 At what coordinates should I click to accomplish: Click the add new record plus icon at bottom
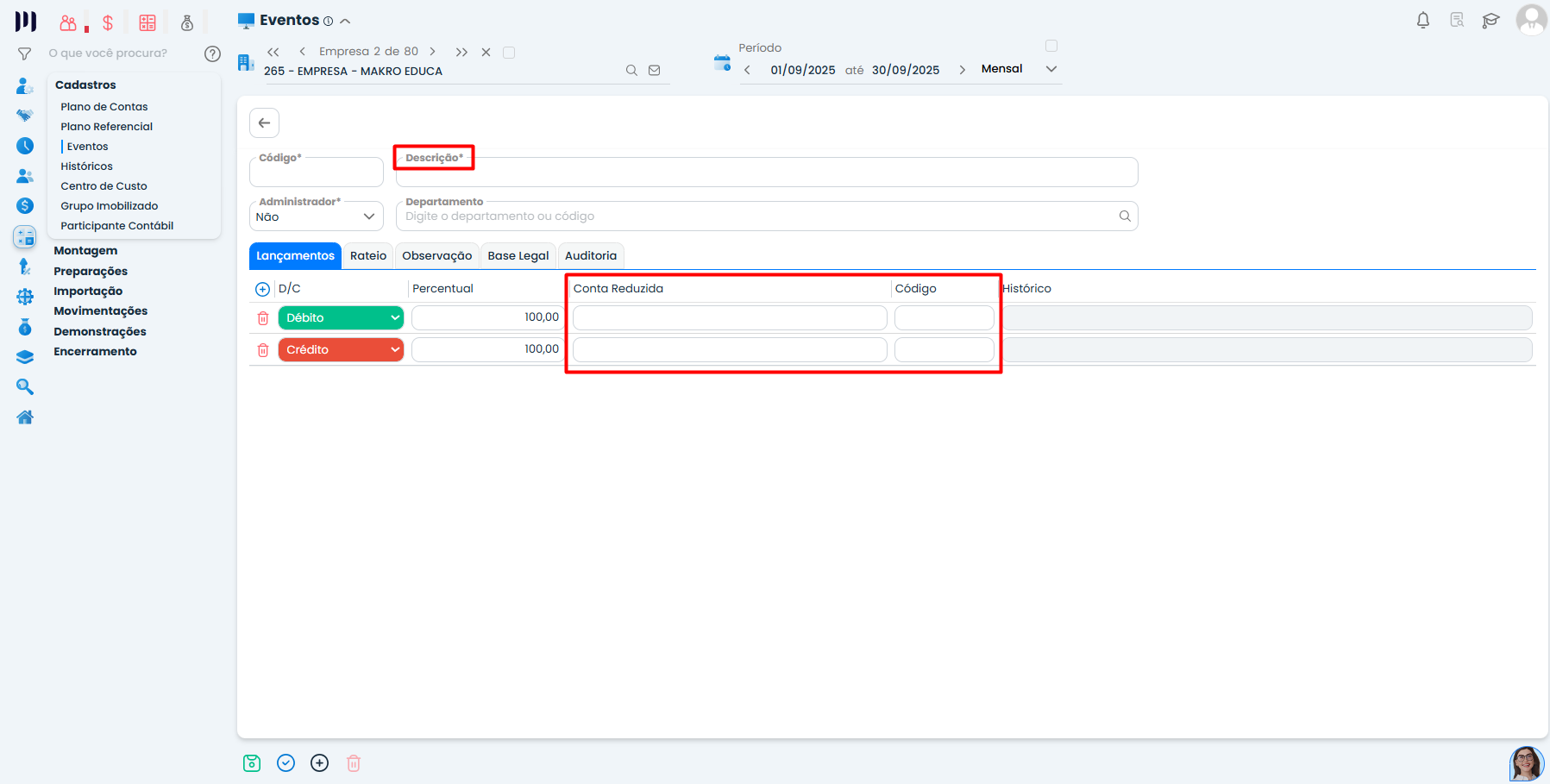coord(320,763)
